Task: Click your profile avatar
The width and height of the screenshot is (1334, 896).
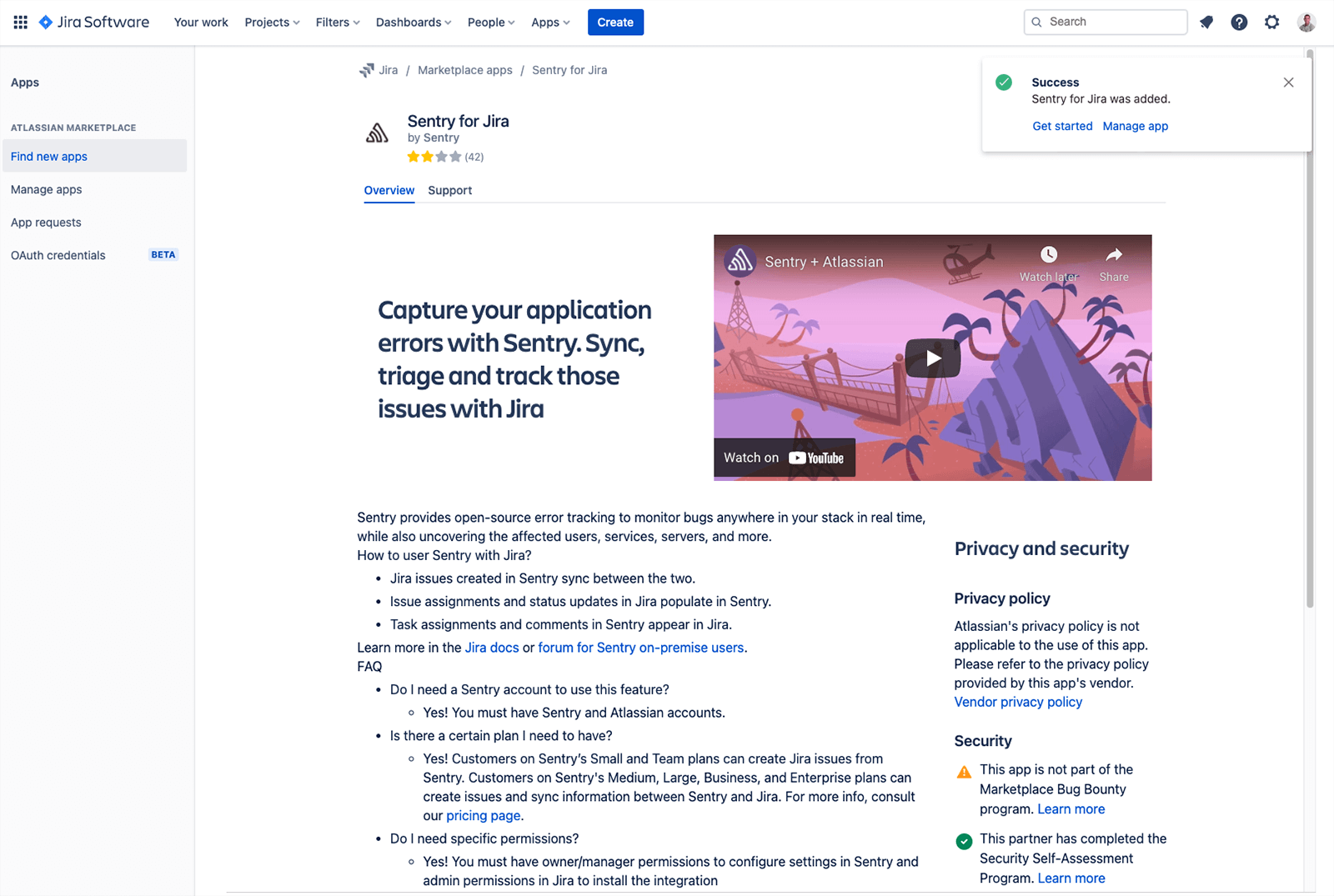Action: 1306,22
